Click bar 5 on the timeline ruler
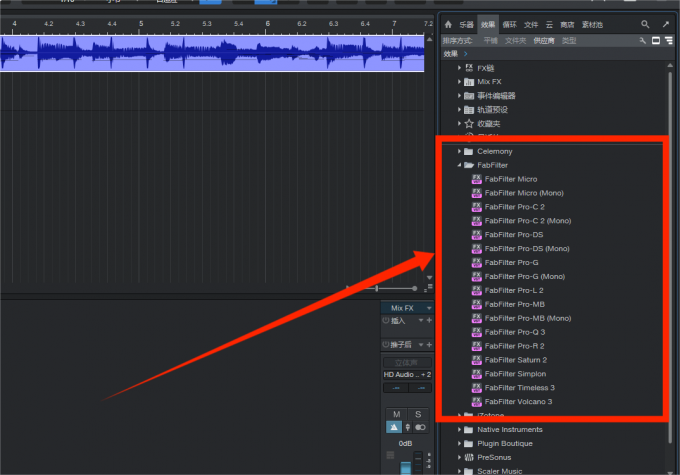The height and width of the screenshot is (475, 680). (x=141, y=23)
